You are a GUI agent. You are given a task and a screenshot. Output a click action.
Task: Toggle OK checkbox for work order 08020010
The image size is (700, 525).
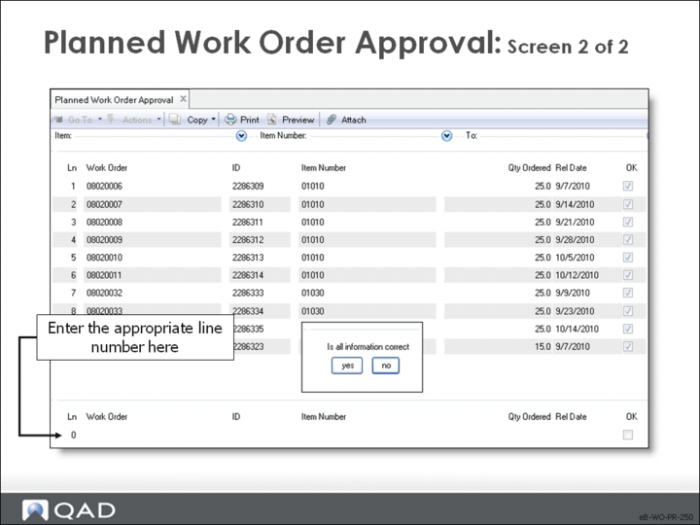click(x=628, y=258)
